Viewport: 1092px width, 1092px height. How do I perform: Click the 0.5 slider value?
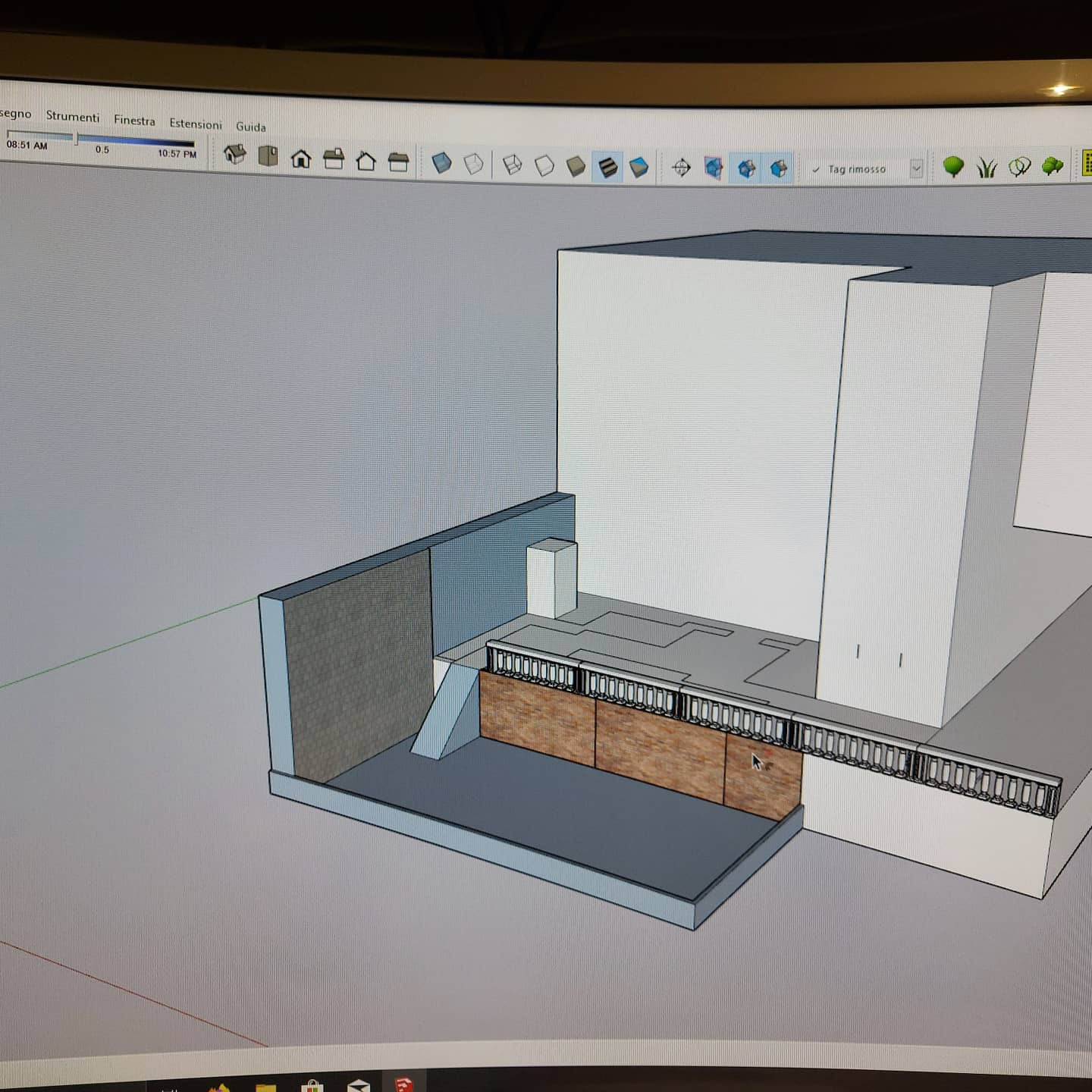(102, 149)
